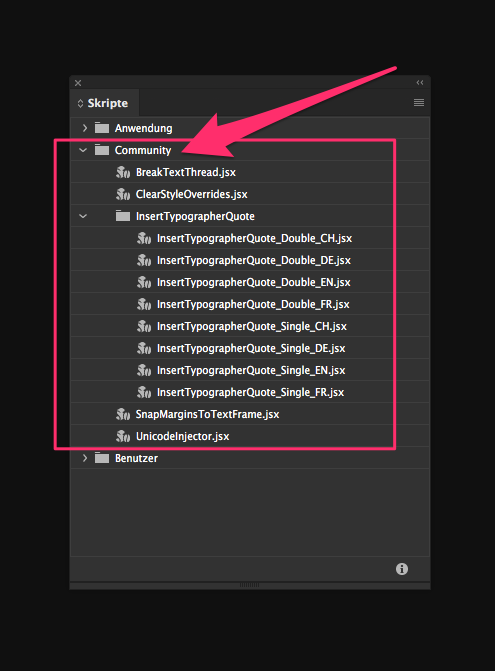This screenshot has height=671, width=495.
Task: Select InsertTypographerQuote_Double_EN.jsx
Action: click(x=253, y=282)
